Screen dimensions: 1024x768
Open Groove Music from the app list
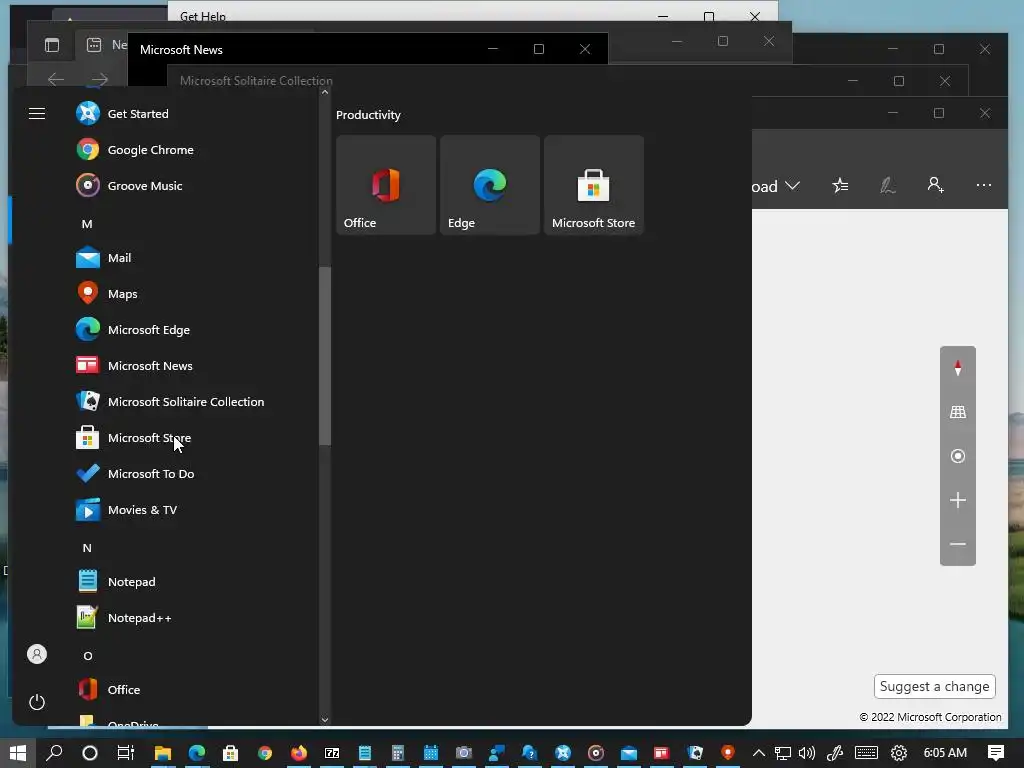coord(129,185)
